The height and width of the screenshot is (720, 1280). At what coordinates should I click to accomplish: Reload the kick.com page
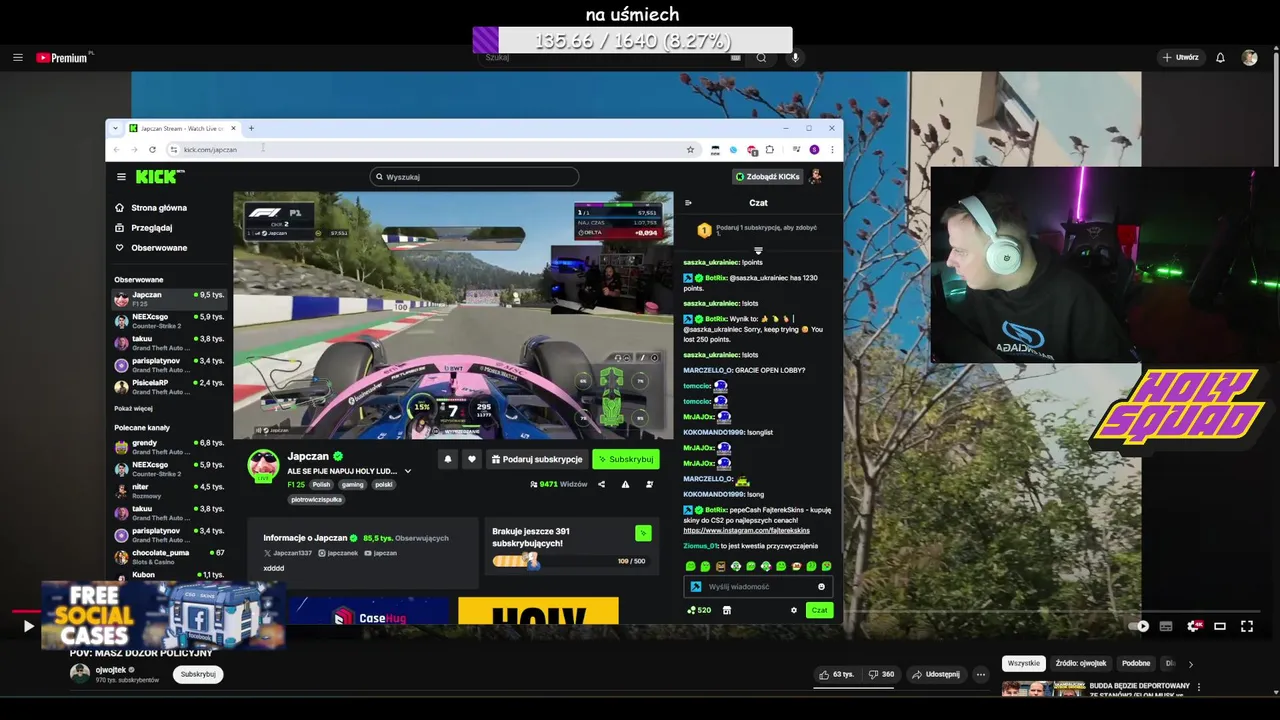pyautogui.click(x=152, y=149)
